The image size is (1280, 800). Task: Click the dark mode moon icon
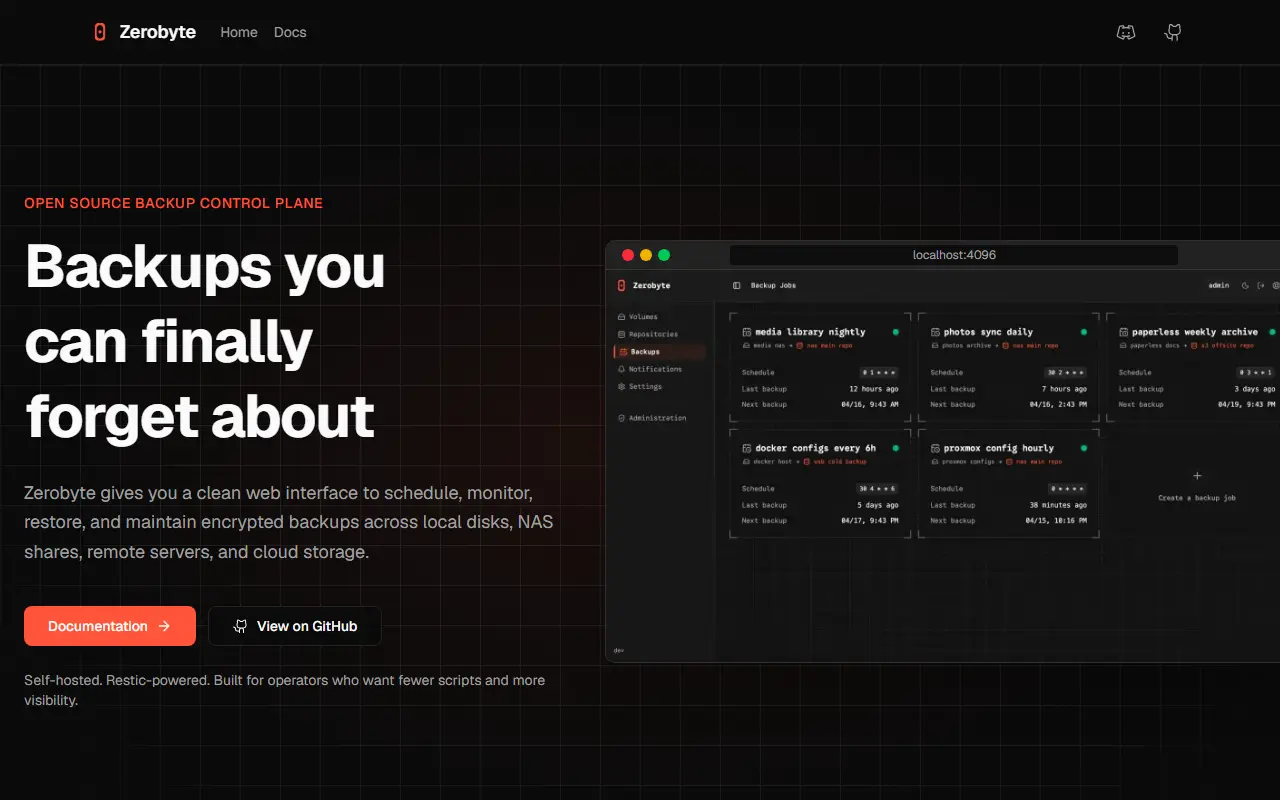point(1246,286)
